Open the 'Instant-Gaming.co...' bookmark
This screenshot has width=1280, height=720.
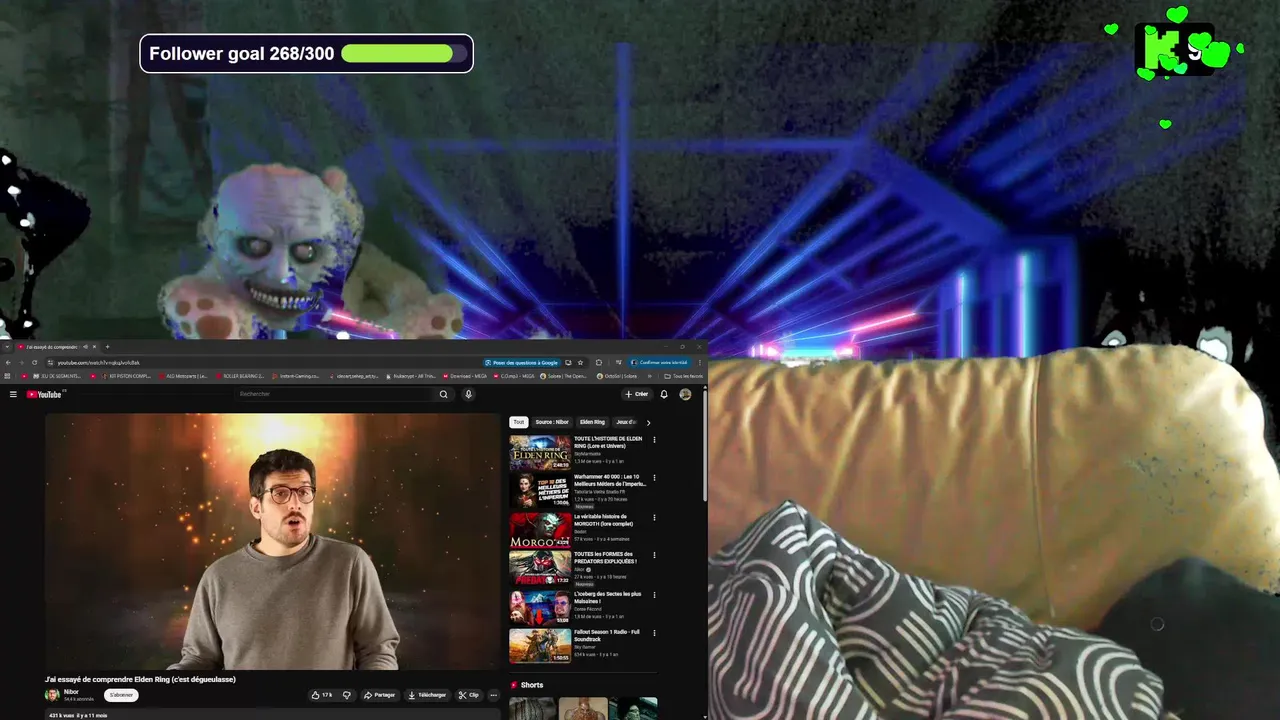point(295,376)
